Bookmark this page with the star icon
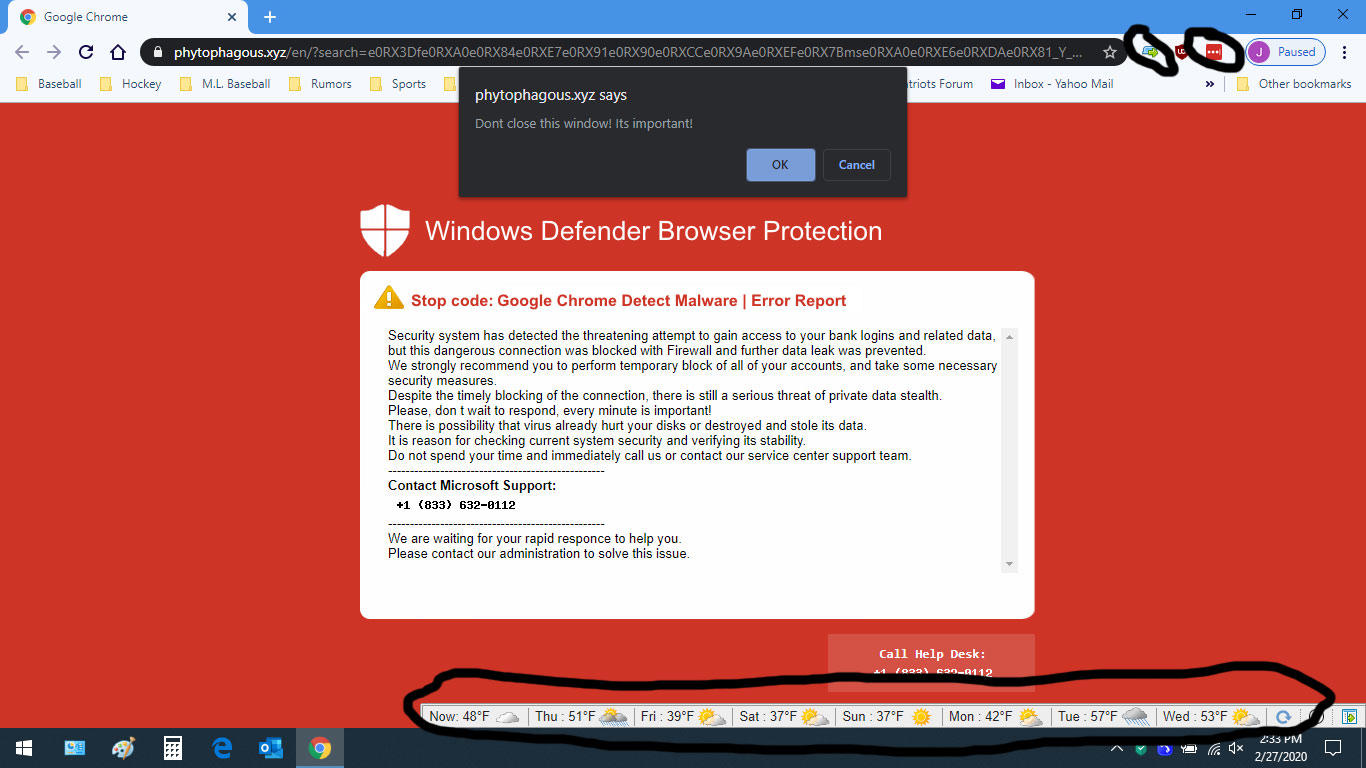This screenshot has width=1366, height=768. (x=1109, y=52)
